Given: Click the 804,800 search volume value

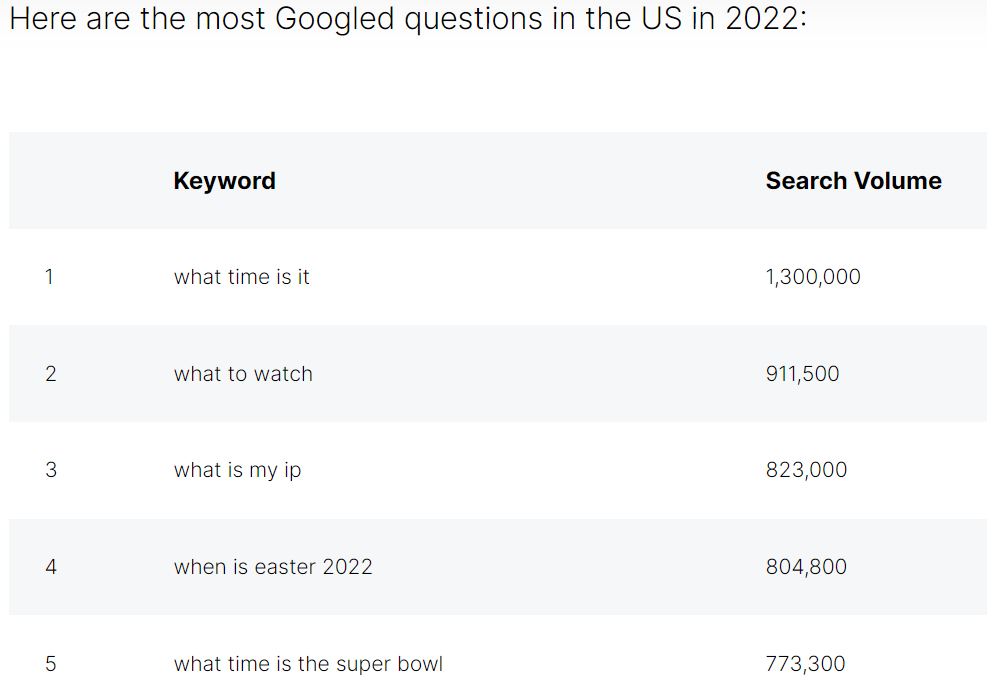Looking at the screenshot, I should click(x=806, y=567).
